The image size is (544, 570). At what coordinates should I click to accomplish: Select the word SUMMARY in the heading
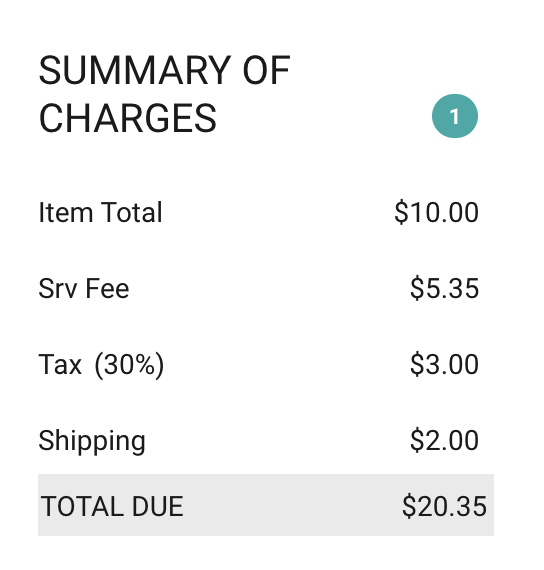[135, 71]
